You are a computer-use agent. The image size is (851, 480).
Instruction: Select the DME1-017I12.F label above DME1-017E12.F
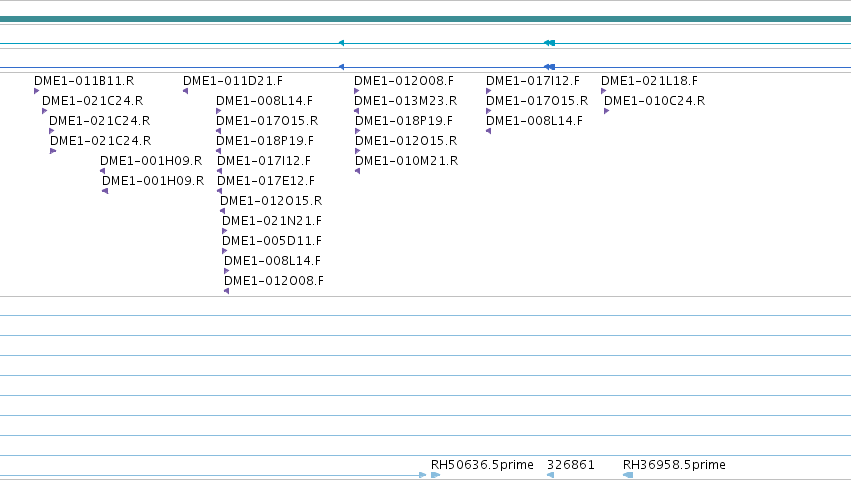(x=264, y=161)
